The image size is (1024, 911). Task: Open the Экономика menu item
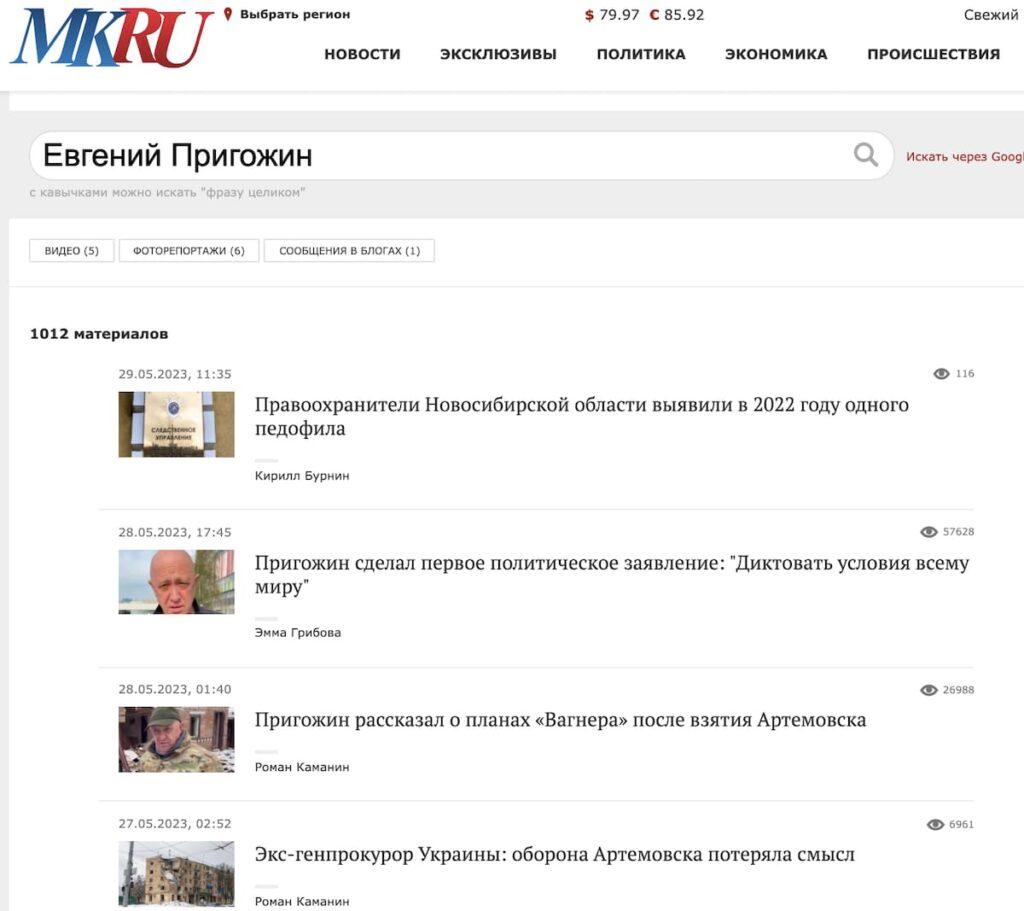point(776,54)
